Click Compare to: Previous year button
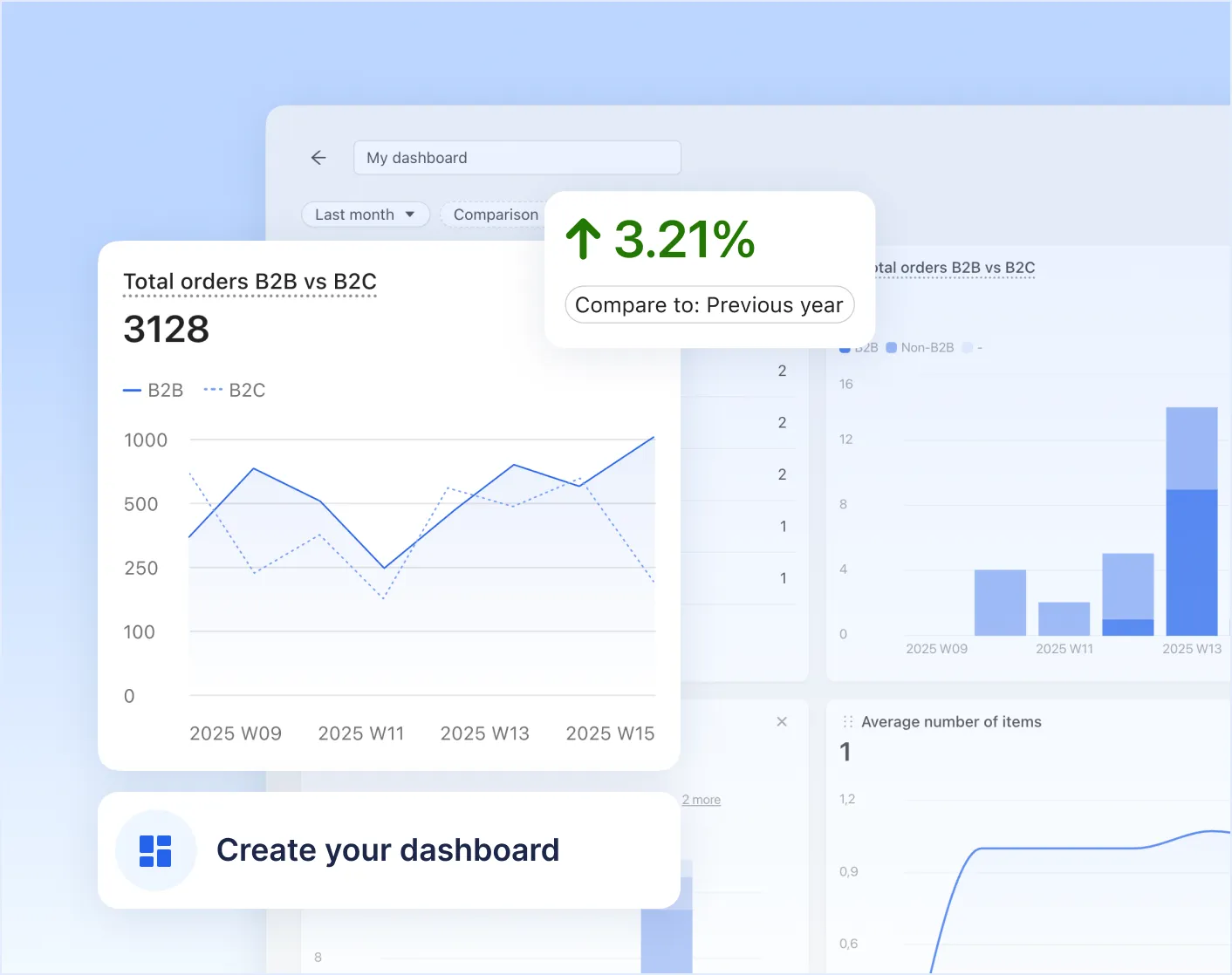Viewport: 1232px width, 975px height. click(709, 305)
